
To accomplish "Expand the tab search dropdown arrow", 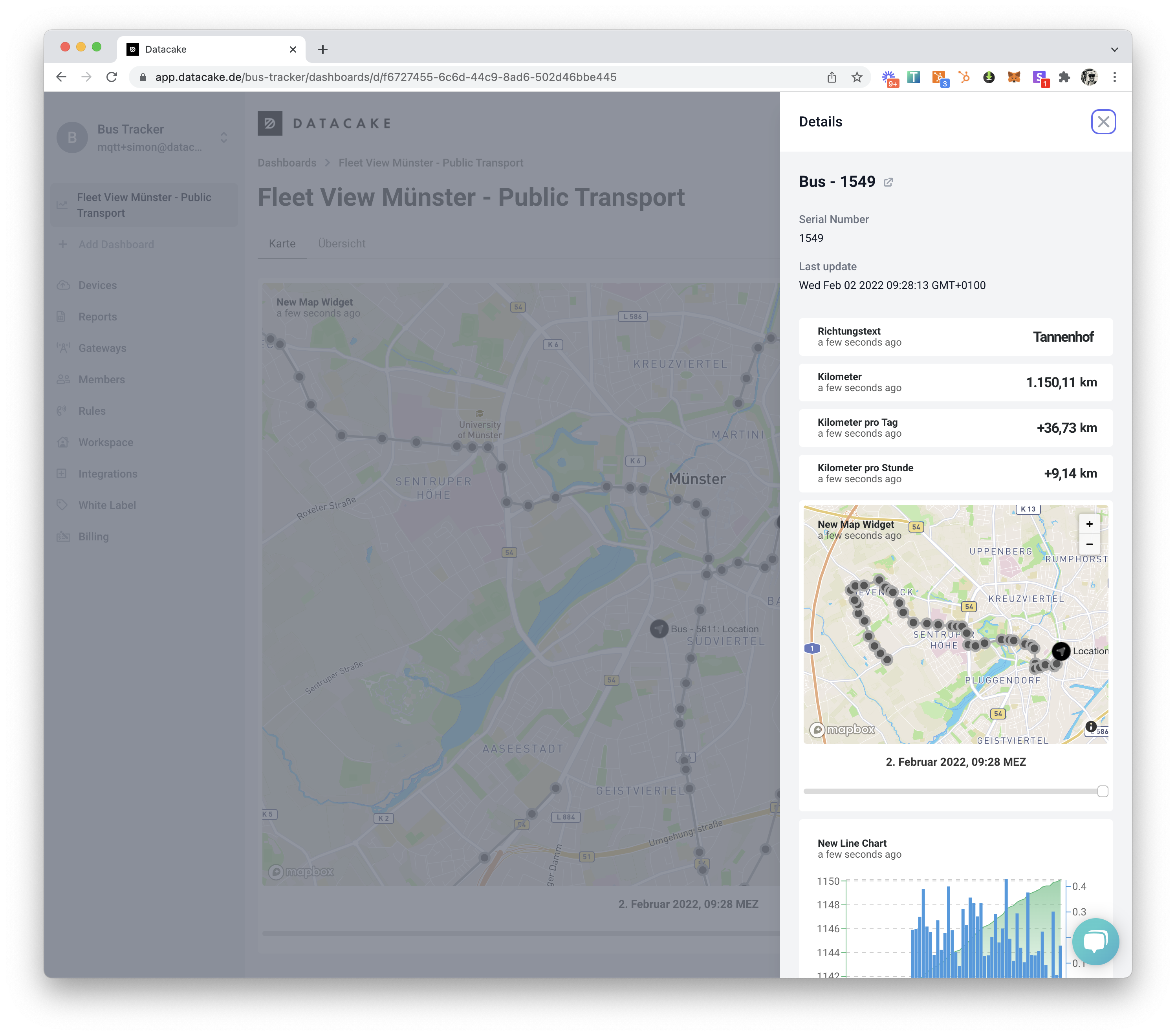I will point(1114,49).
